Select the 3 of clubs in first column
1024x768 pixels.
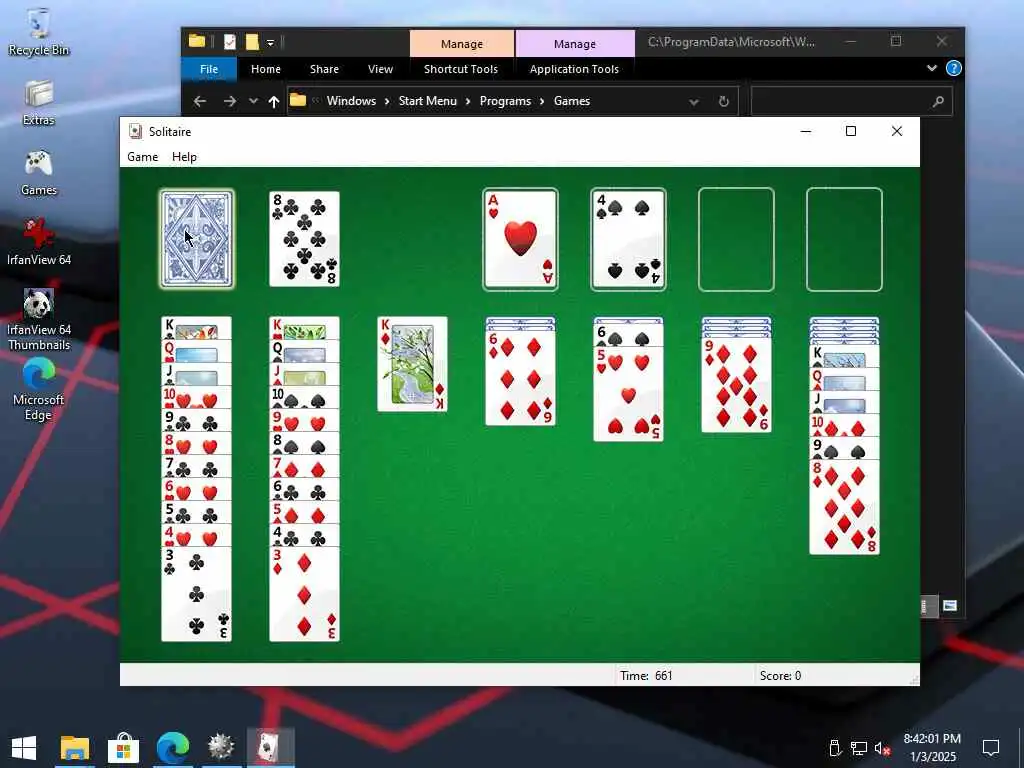click(x=197, y=594)
